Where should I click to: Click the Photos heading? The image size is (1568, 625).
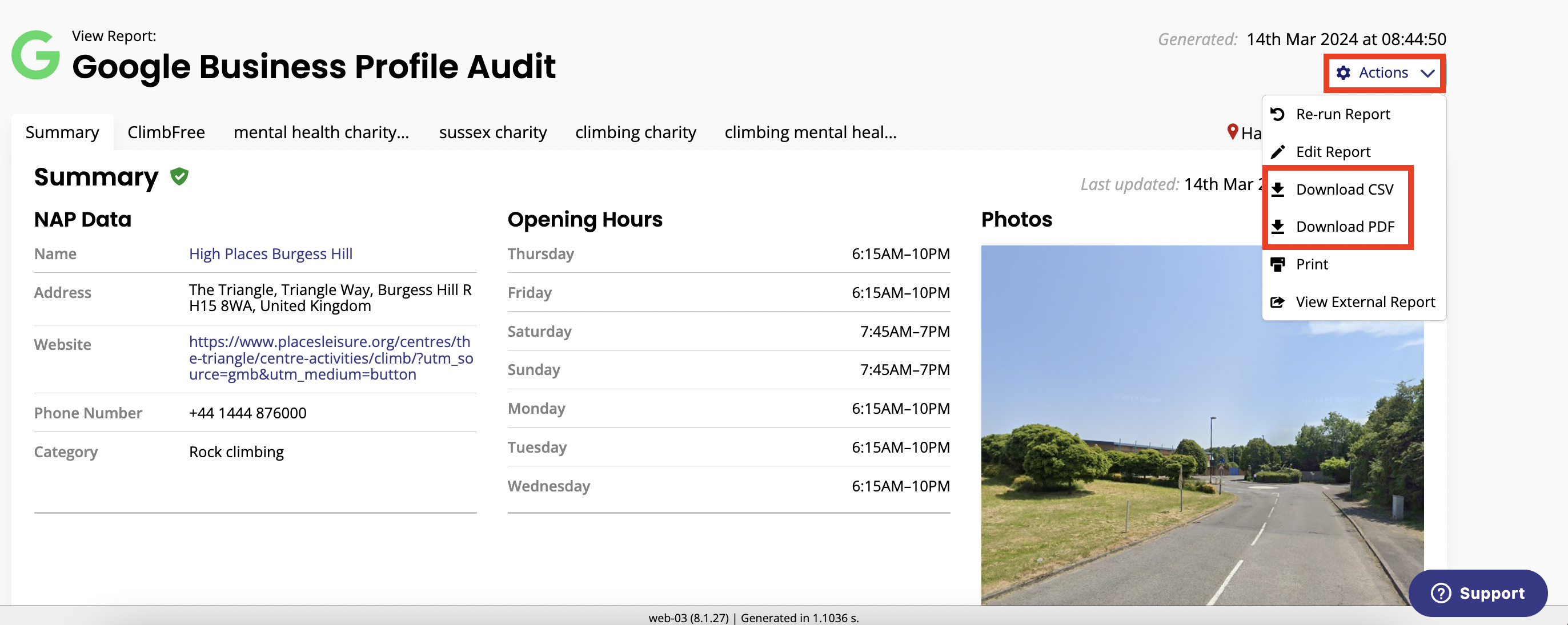[x=1017, y=220]
